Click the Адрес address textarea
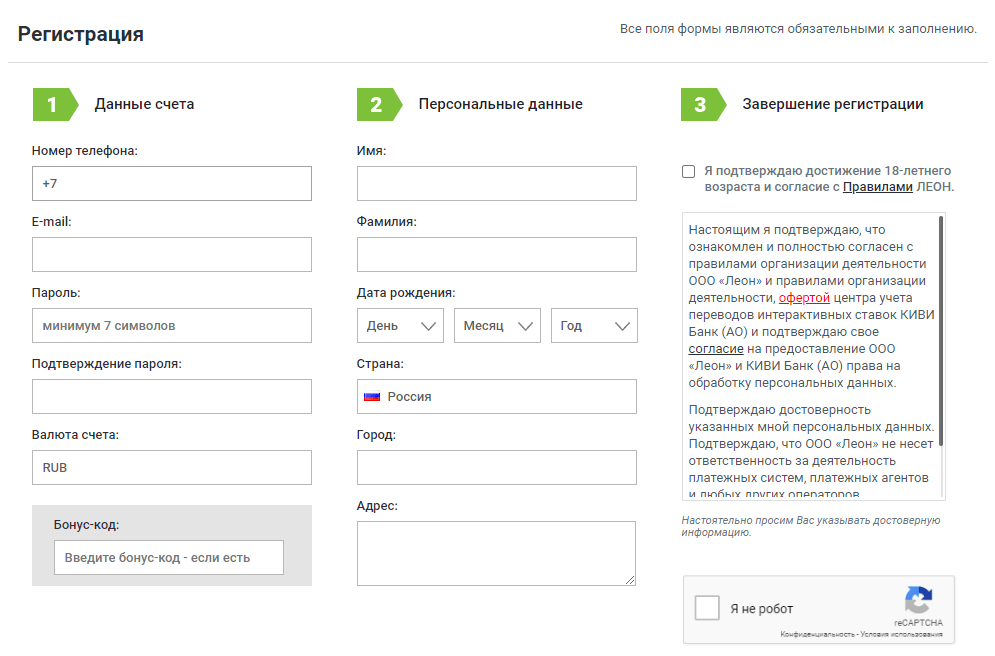This screenshot has height=656, width=995. tap(496, 553)
